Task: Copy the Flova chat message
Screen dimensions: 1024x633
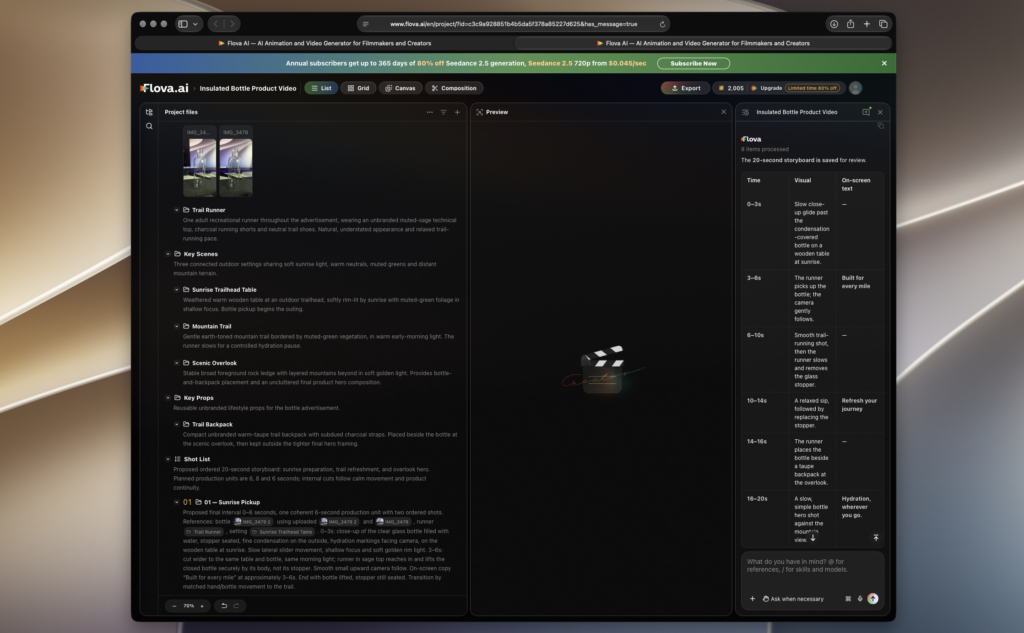Action: point(880,125)
